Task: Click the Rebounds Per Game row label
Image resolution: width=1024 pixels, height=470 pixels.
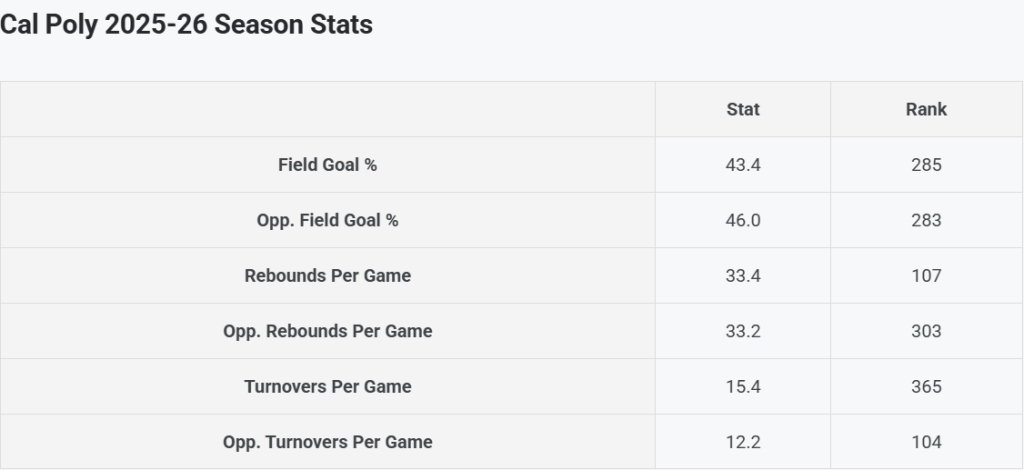Action: (x=327, y=276)
